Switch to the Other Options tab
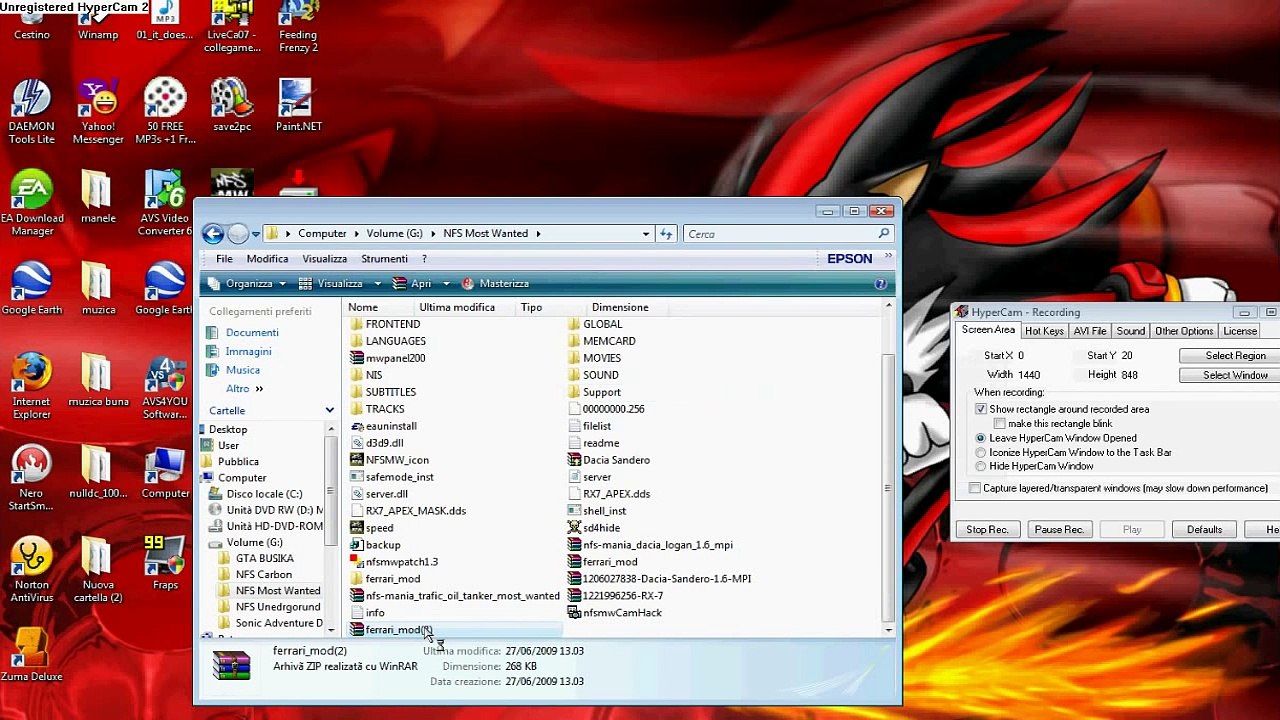 coord(1184,331)
